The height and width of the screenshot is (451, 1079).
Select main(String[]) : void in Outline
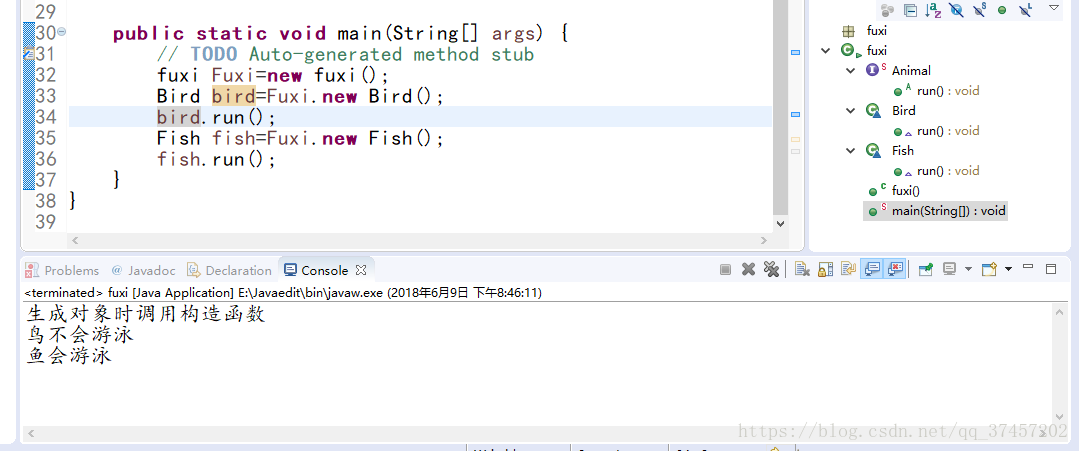point(949,211)
